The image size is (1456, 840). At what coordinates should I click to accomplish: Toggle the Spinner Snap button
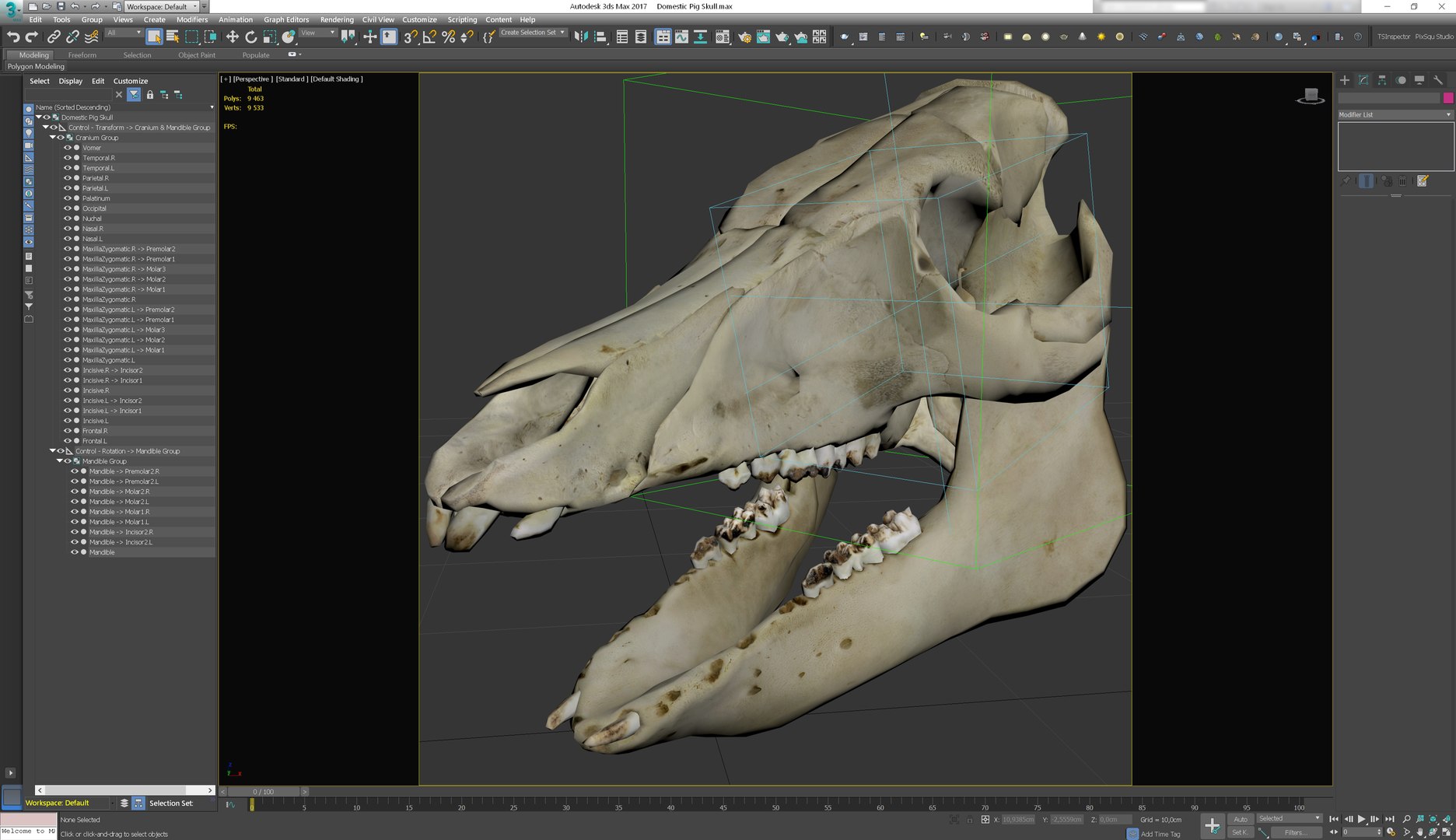[467, 37]
